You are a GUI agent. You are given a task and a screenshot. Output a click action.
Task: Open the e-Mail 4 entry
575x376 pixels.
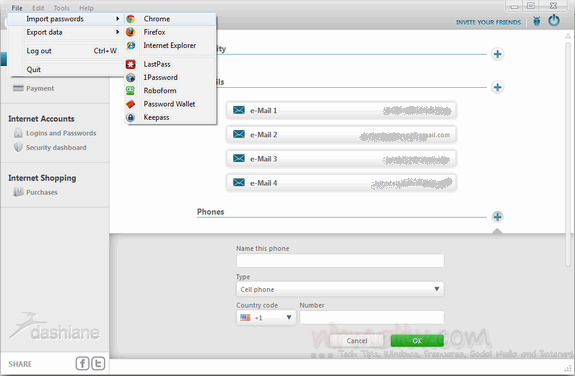[341, 183]
